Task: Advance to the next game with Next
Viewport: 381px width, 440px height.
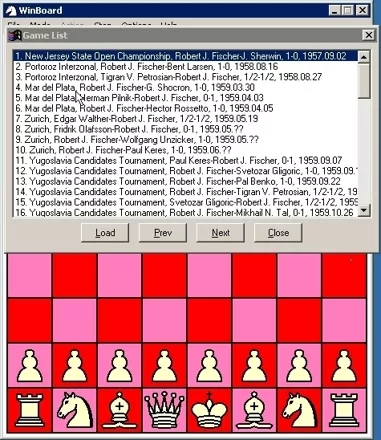Action: point(220,233)
